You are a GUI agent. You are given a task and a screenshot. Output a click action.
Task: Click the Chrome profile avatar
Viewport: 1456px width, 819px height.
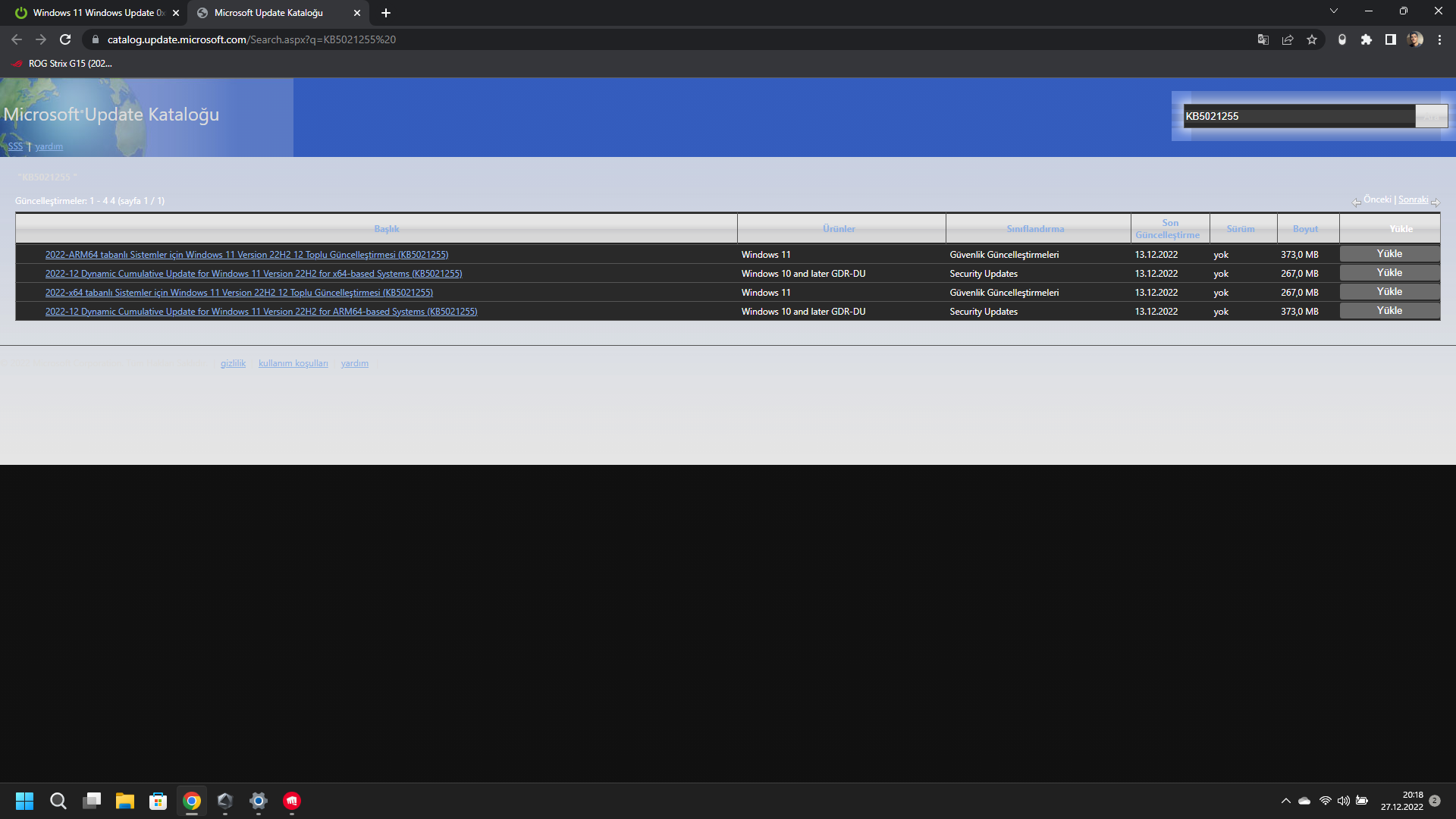(x=1415, y=39)
